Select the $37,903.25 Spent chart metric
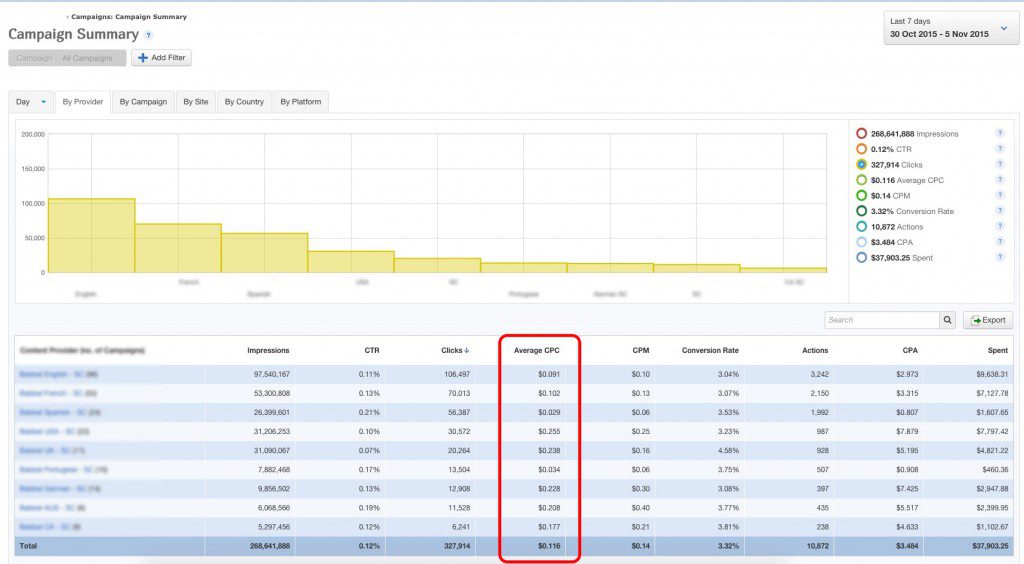Screen dimensions: 1024x564 [x=861, y=257]
